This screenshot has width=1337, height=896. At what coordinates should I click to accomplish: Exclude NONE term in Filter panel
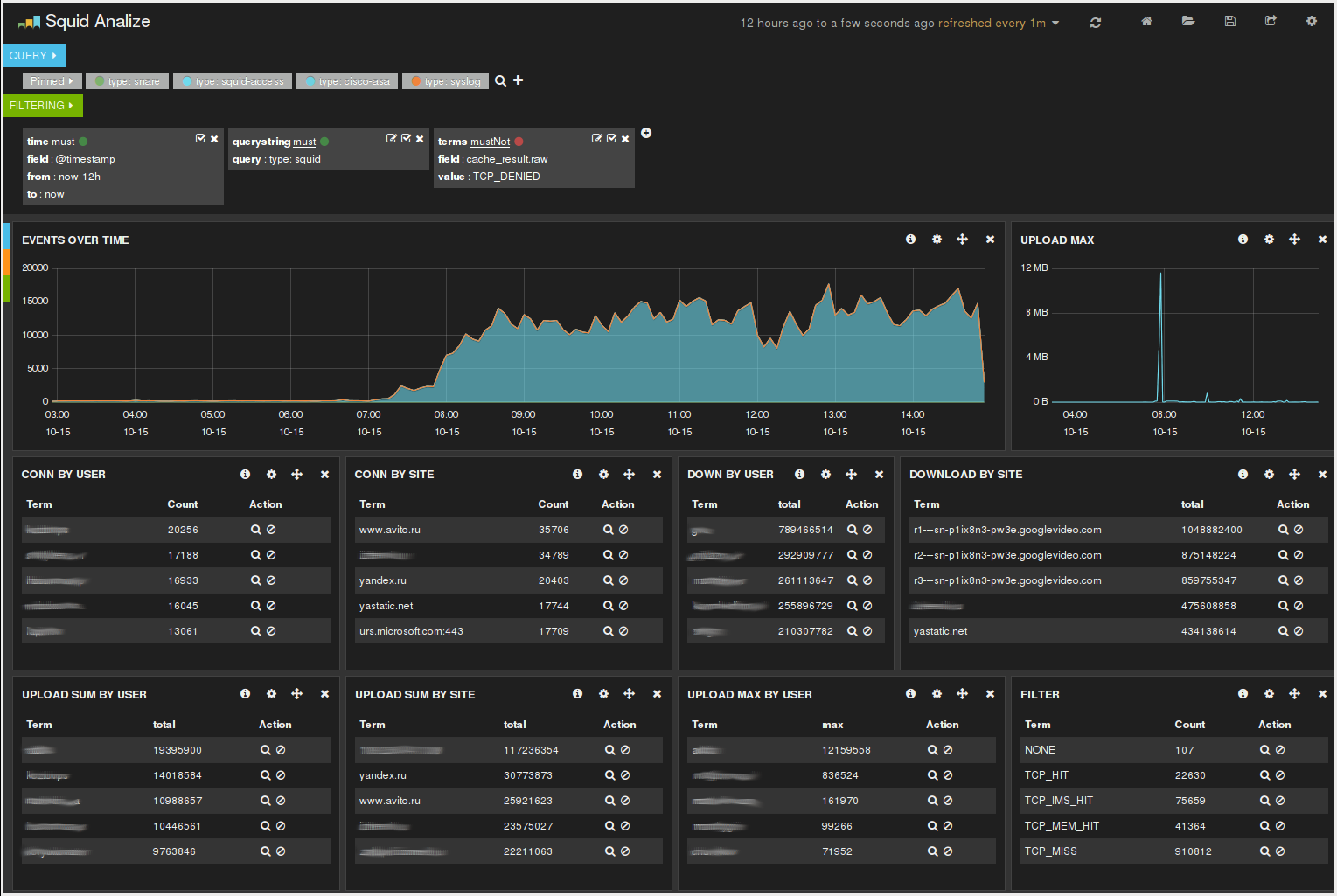click(x=1280, y=750)
